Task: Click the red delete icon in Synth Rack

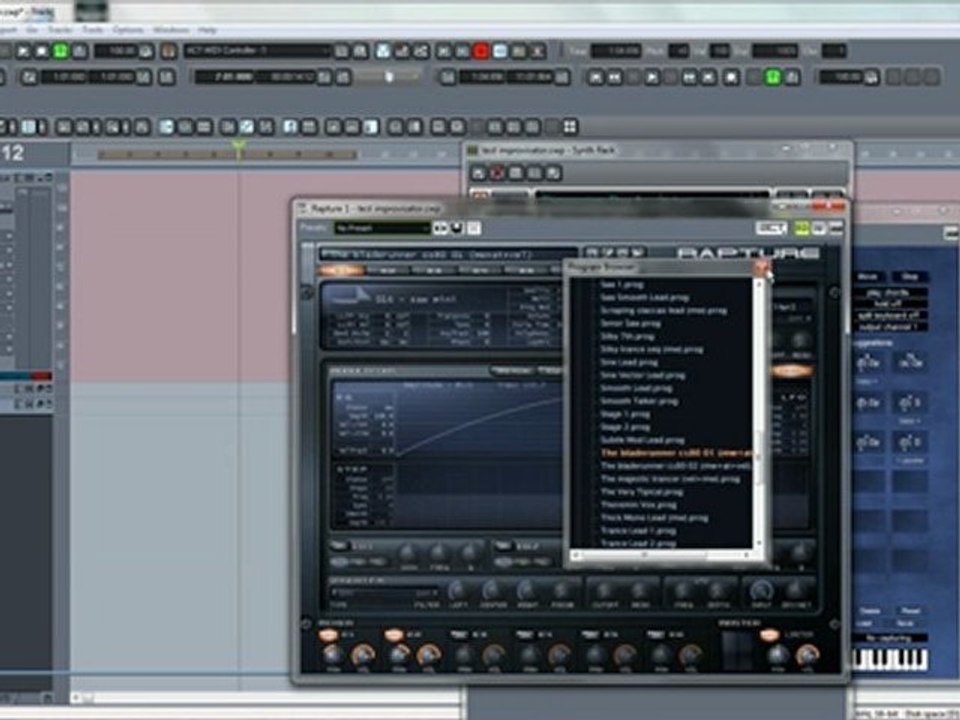Action: [x=497, y=173]
